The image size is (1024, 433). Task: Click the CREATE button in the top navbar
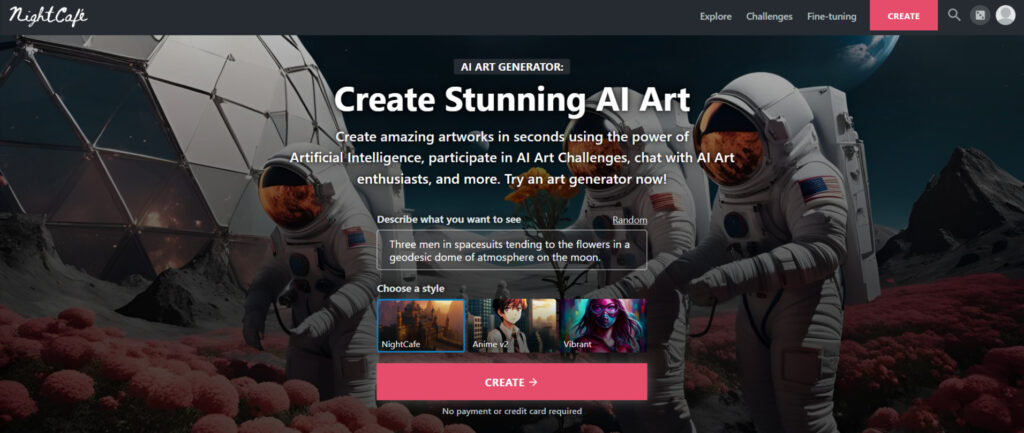click(904, 16)
